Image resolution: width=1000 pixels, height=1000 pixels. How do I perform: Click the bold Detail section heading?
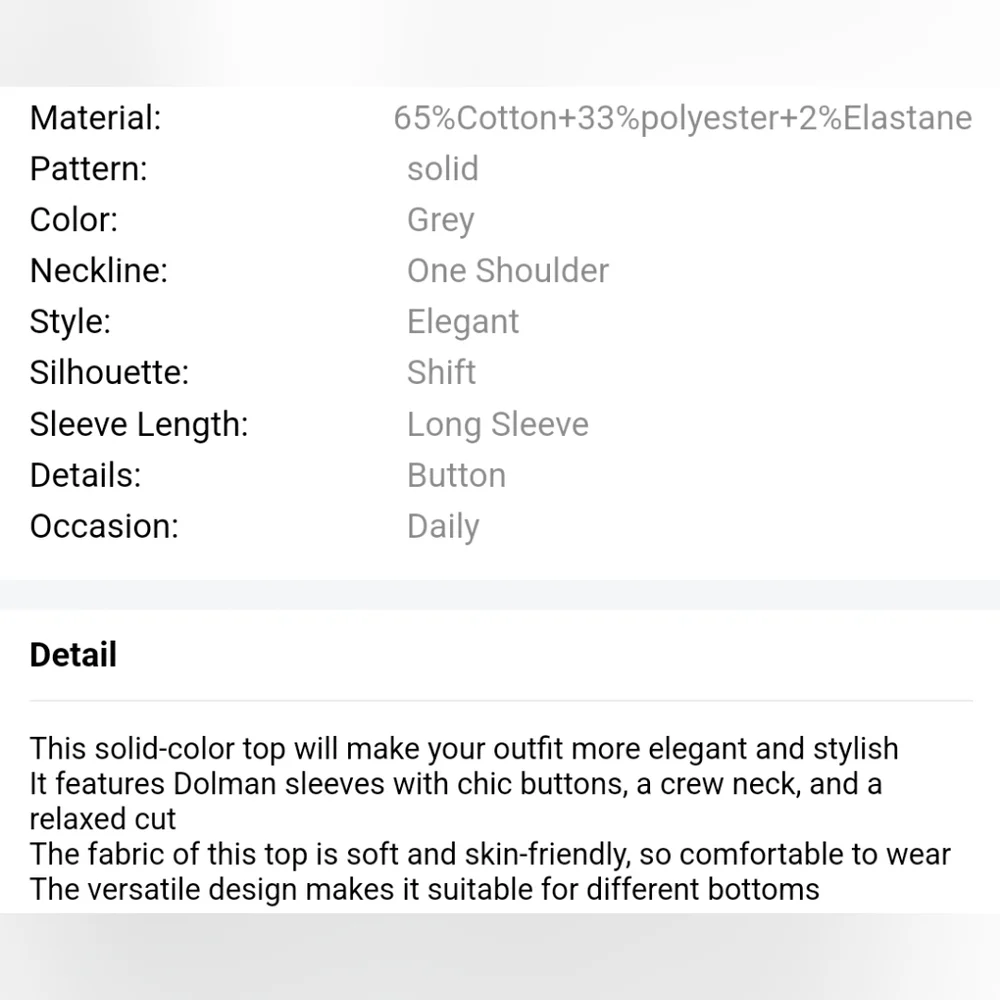pyautogui.click(x=73, y=656)
